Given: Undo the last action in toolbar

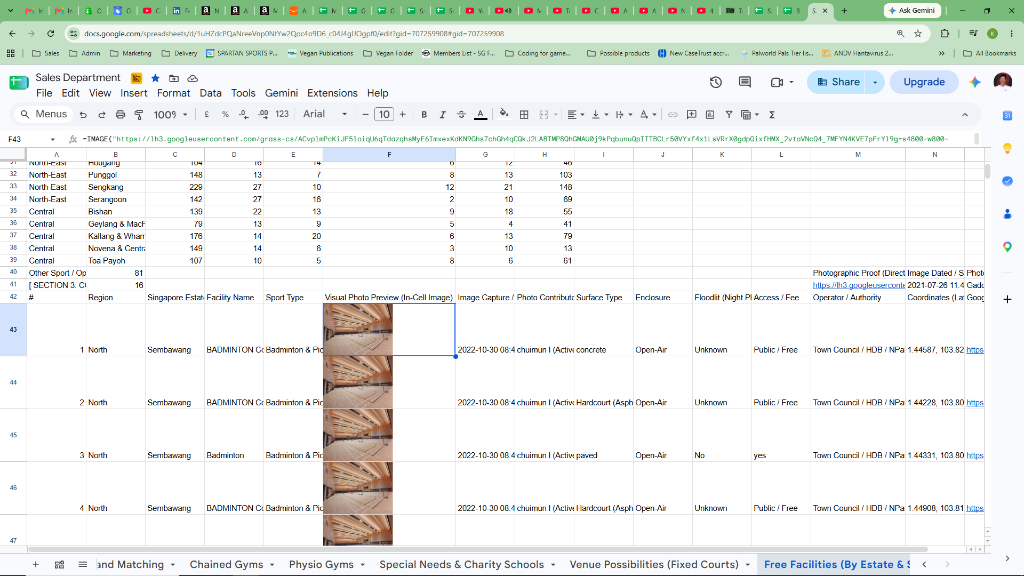Looking at the screenshot, I should click(83, 115).
